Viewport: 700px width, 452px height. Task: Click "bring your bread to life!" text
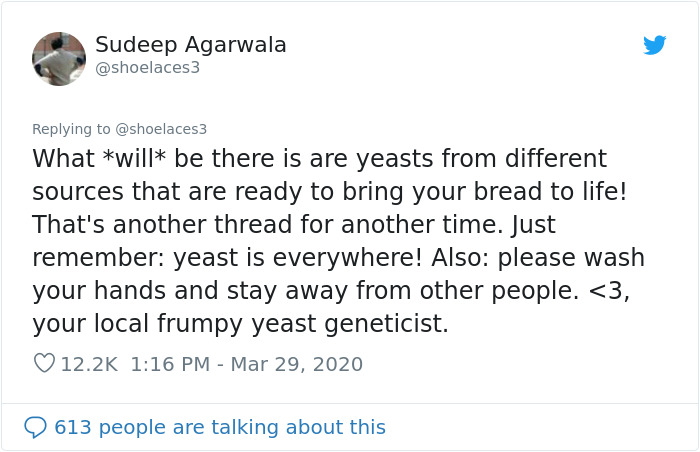(x=498, y=192)
